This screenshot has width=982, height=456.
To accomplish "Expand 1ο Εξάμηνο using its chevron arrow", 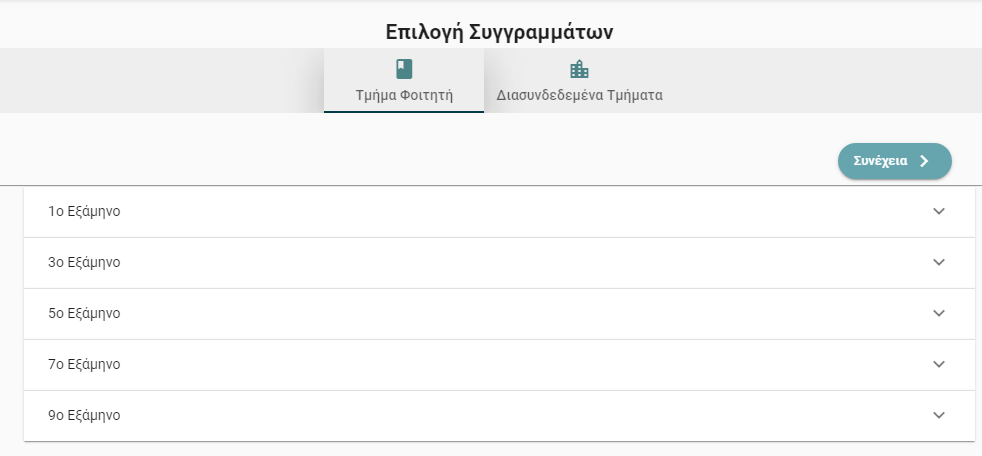I will pos(939,211).
